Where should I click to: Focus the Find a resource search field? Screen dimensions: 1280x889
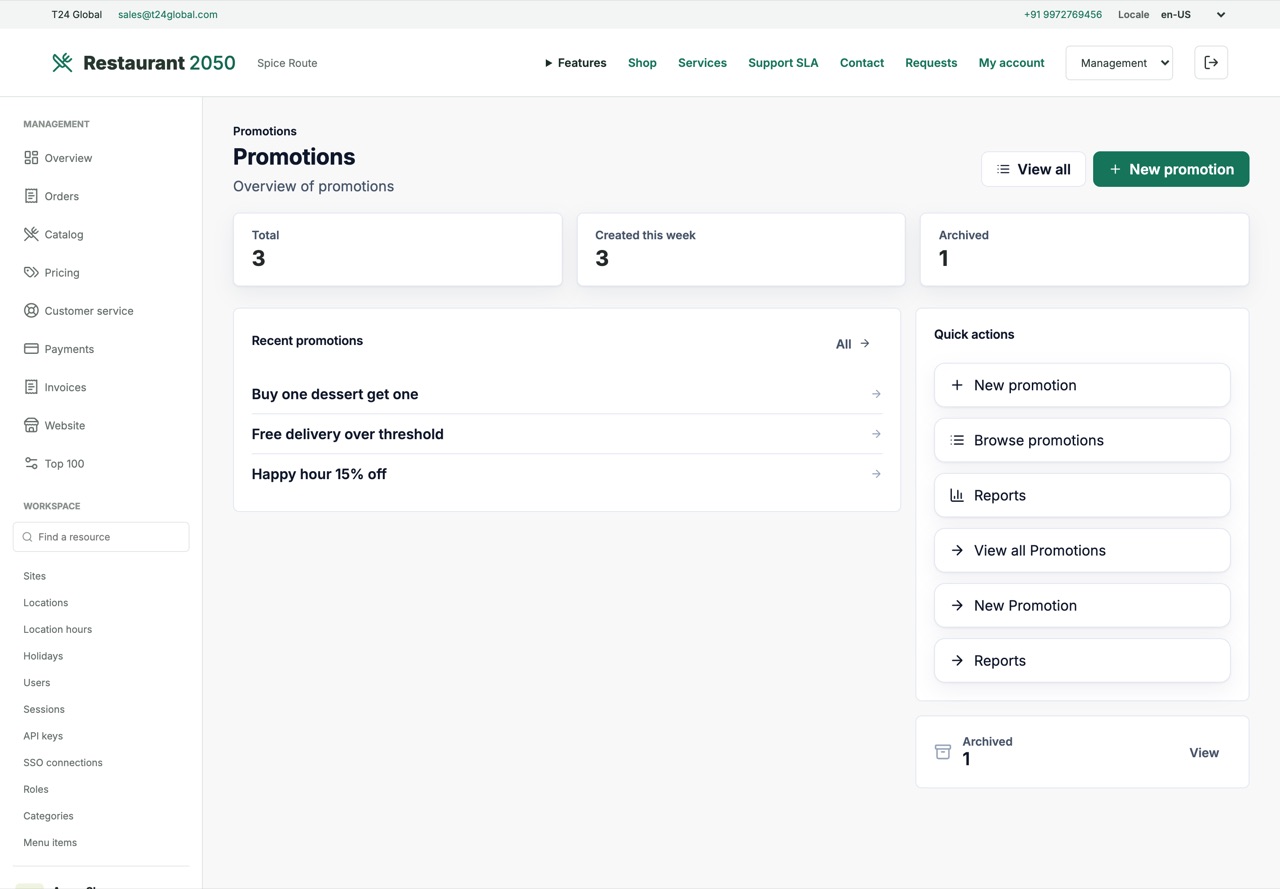point(101,537)
